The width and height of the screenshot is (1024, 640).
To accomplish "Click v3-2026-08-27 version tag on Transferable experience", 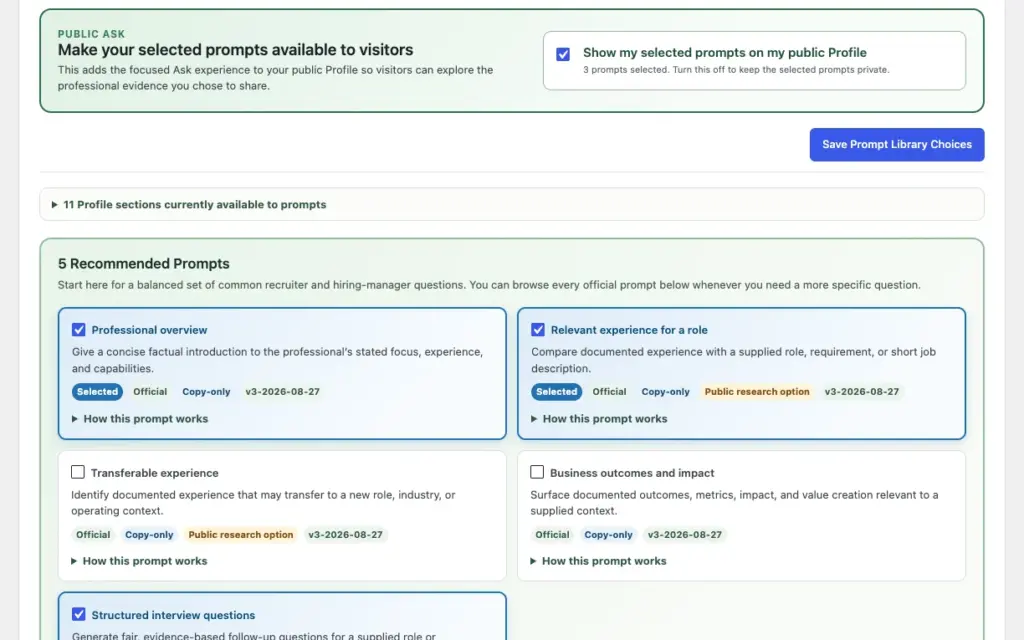I will coord(345,534).
